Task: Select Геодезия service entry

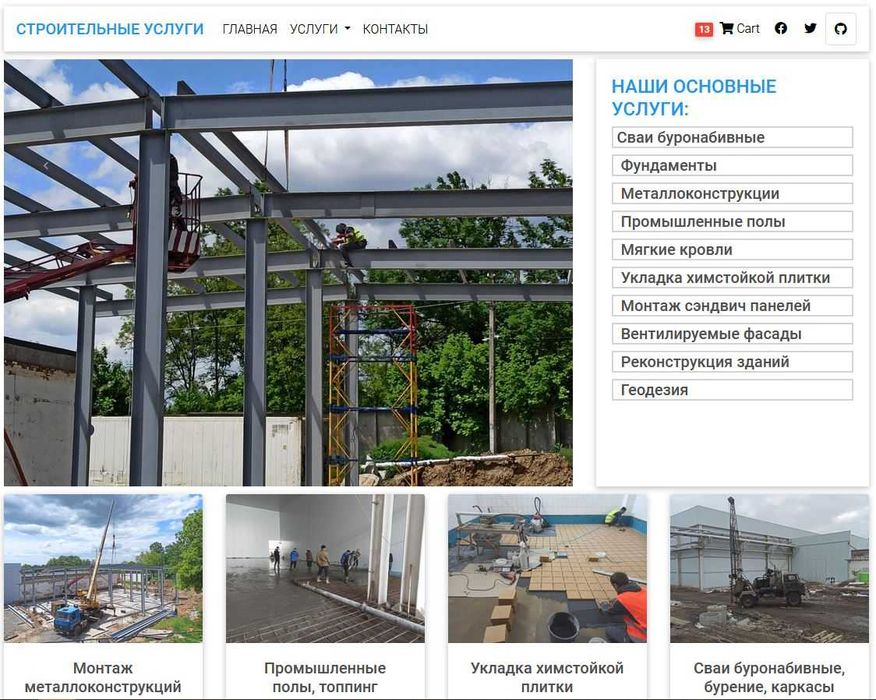Action: tap(732, 390)
